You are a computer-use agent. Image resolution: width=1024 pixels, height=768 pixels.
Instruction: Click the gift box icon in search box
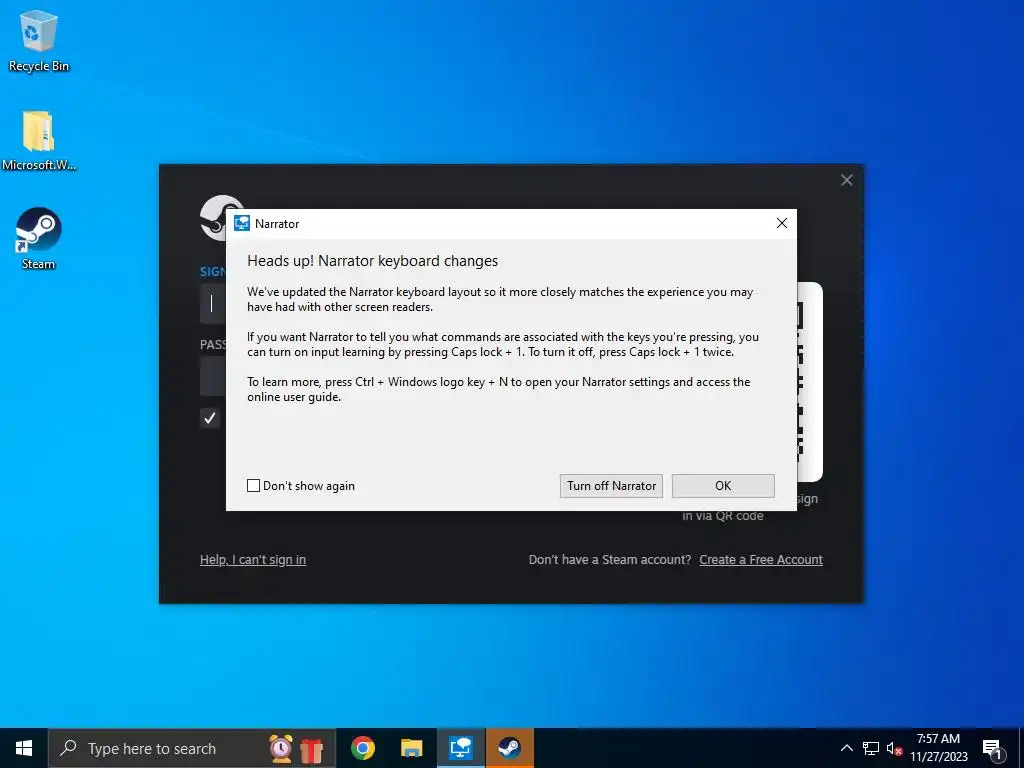coord(312,750)
